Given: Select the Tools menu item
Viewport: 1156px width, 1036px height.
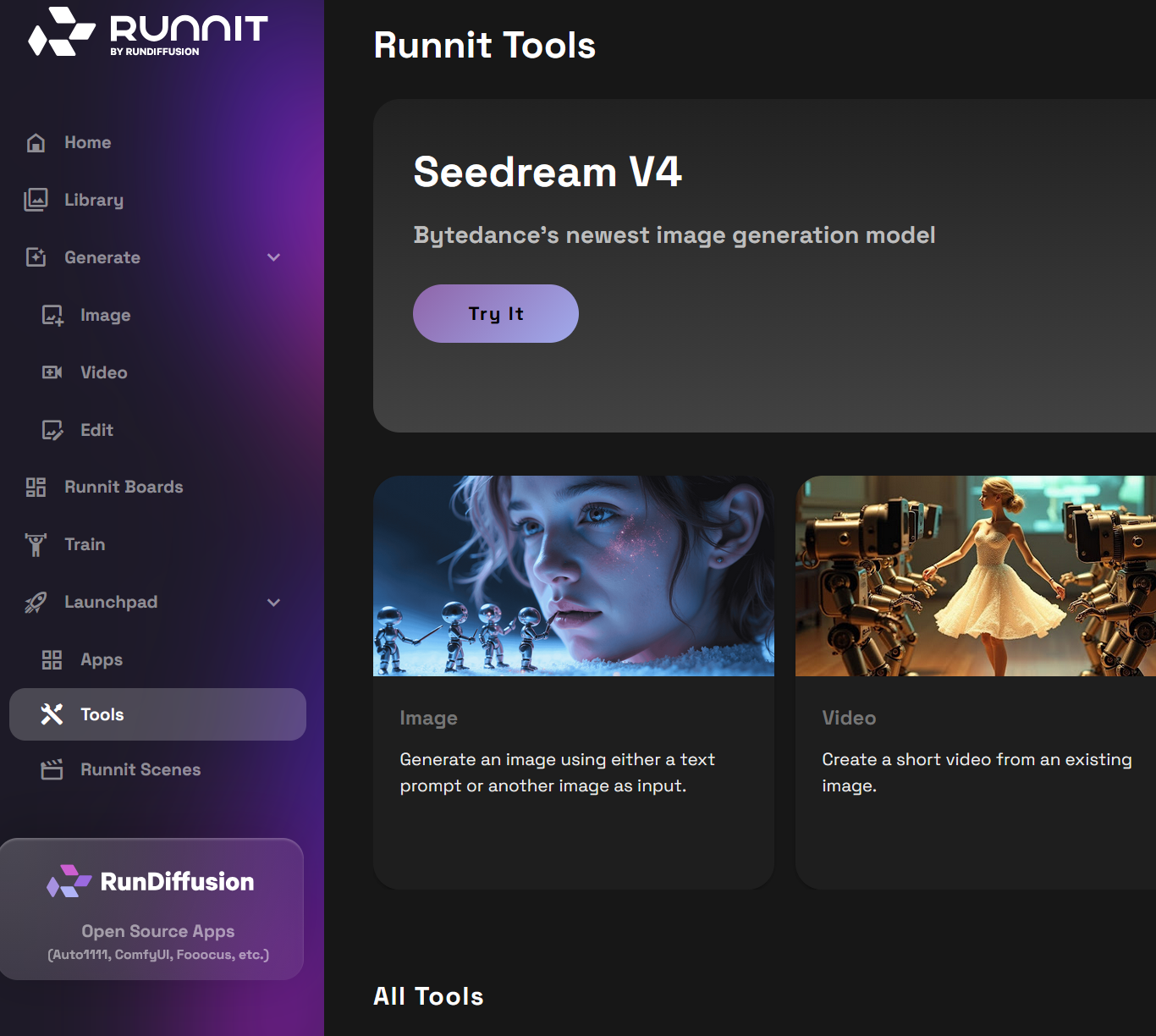Looking at the screenshot, I should tap(157, 714).
